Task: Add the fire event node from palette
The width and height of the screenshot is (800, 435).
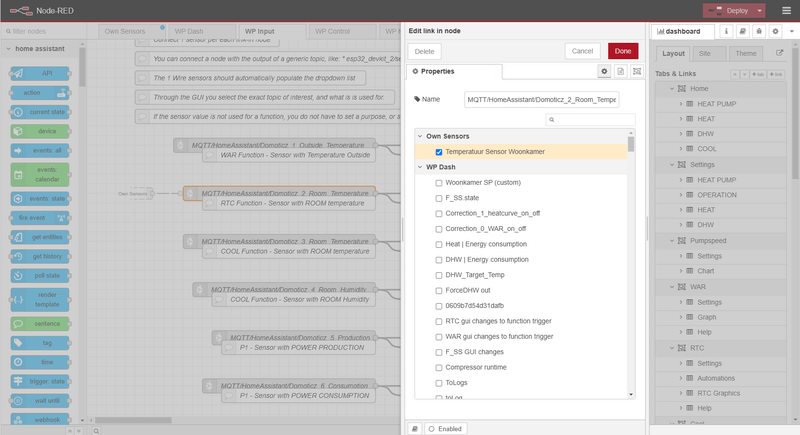Action: (40, 218)
